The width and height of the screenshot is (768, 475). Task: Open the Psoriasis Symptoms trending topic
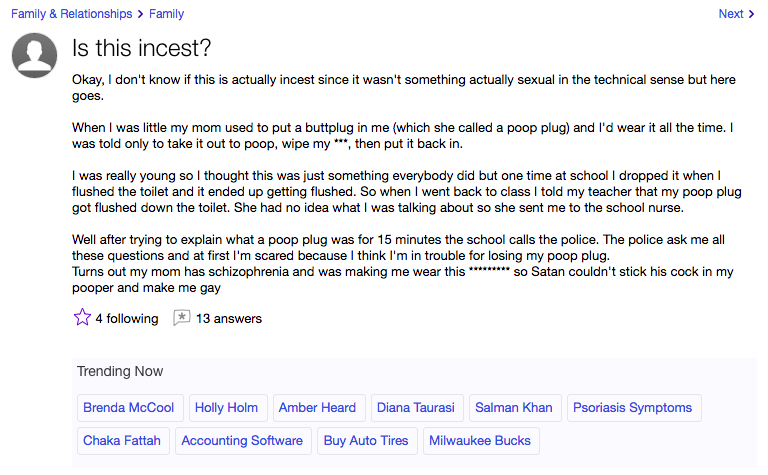coord(634,408)
